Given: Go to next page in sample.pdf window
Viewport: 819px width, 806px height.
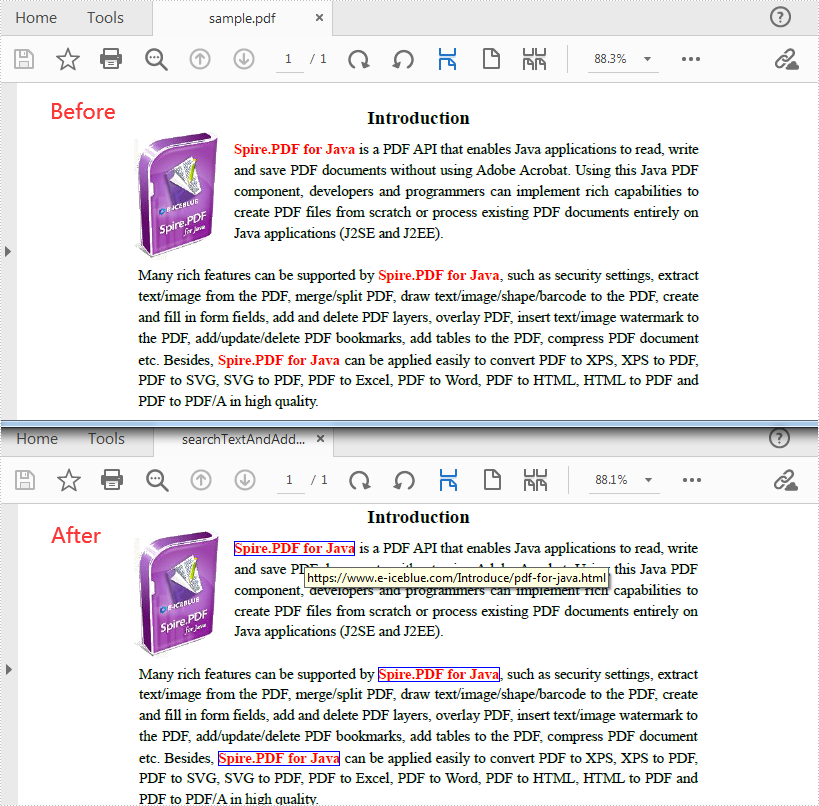Looking at the screenshot, I should point(244,59).
